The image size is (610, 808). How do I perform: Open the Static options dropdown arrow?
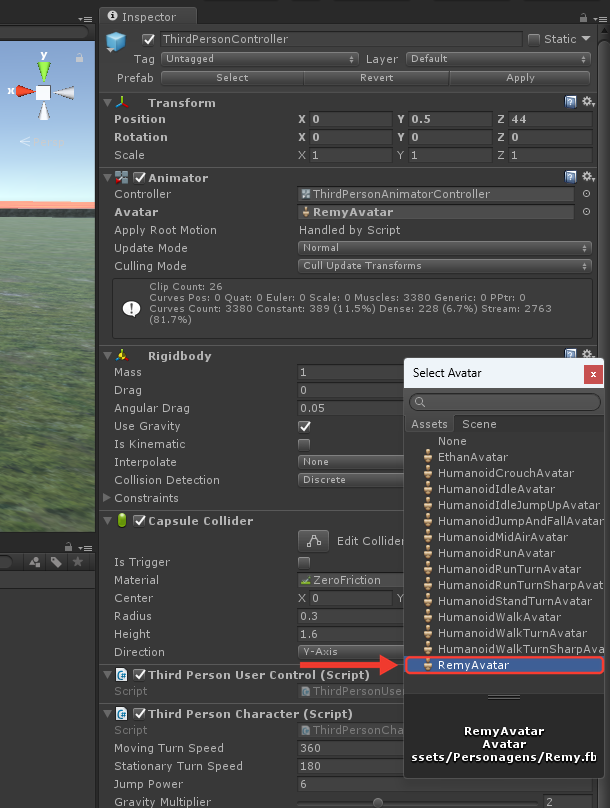click(x=586, y=39)
